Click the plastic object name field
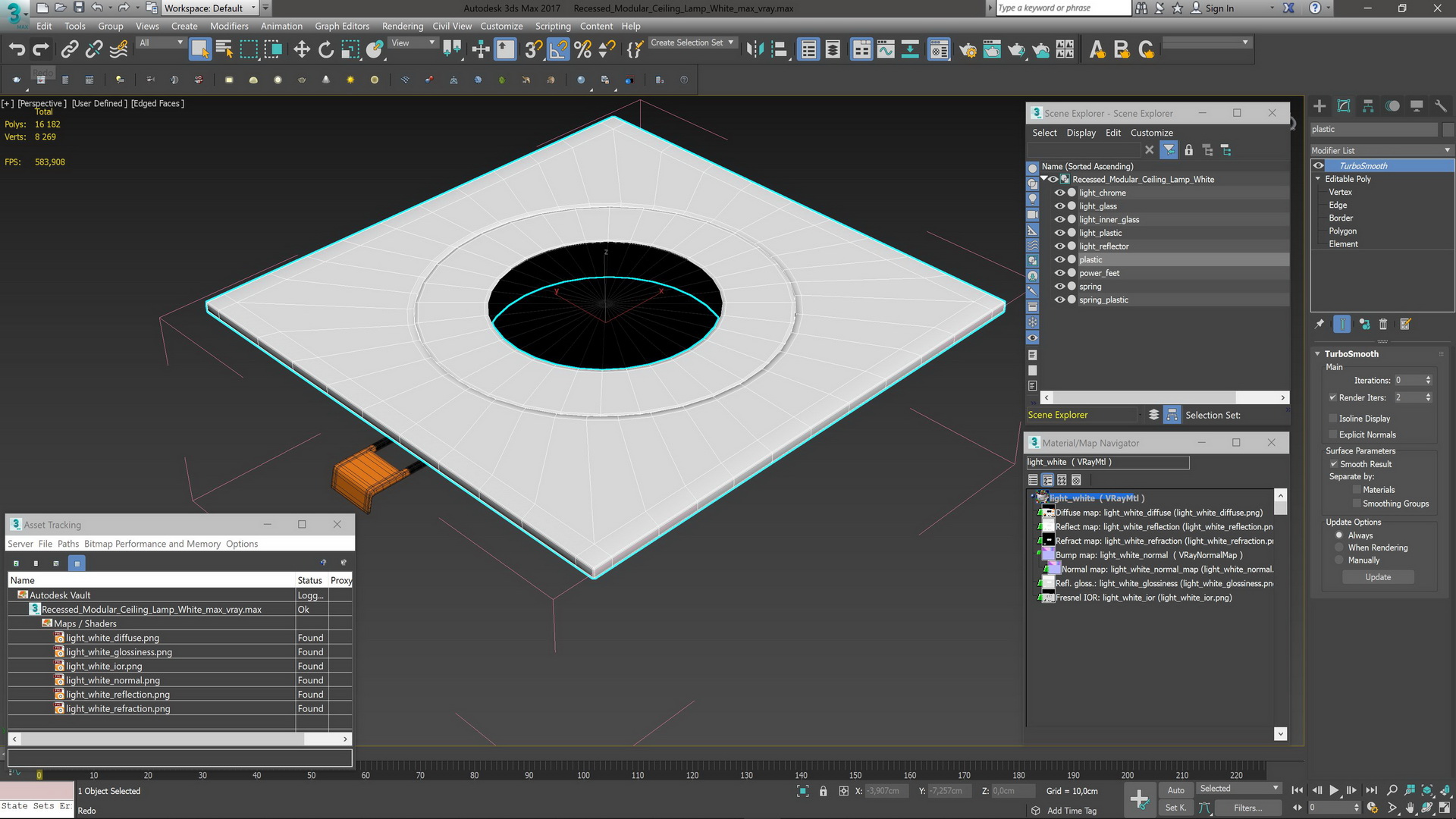Screen dimensions: 1456x819 pyautogui.click(x=1374, y=130)
